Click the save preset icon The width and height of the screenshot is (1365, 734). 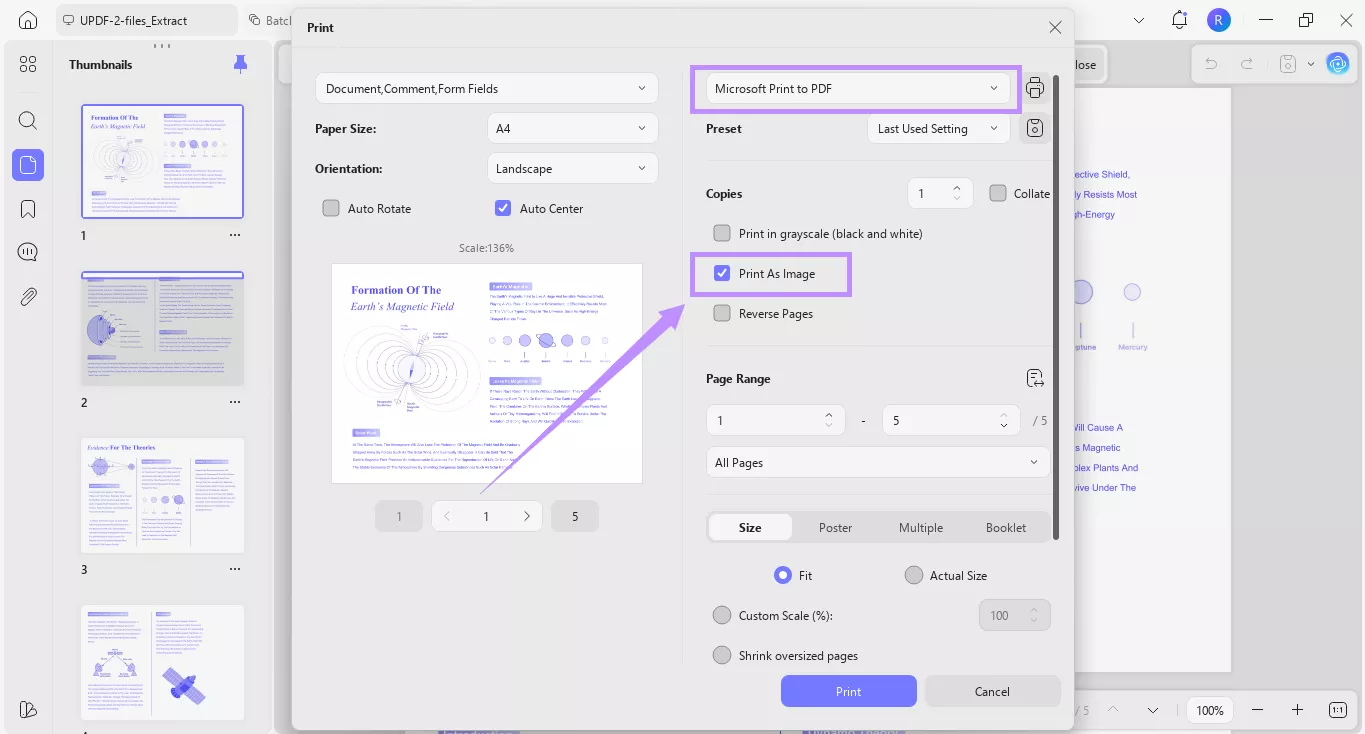pyautogui.click(x=1035, y=128)
